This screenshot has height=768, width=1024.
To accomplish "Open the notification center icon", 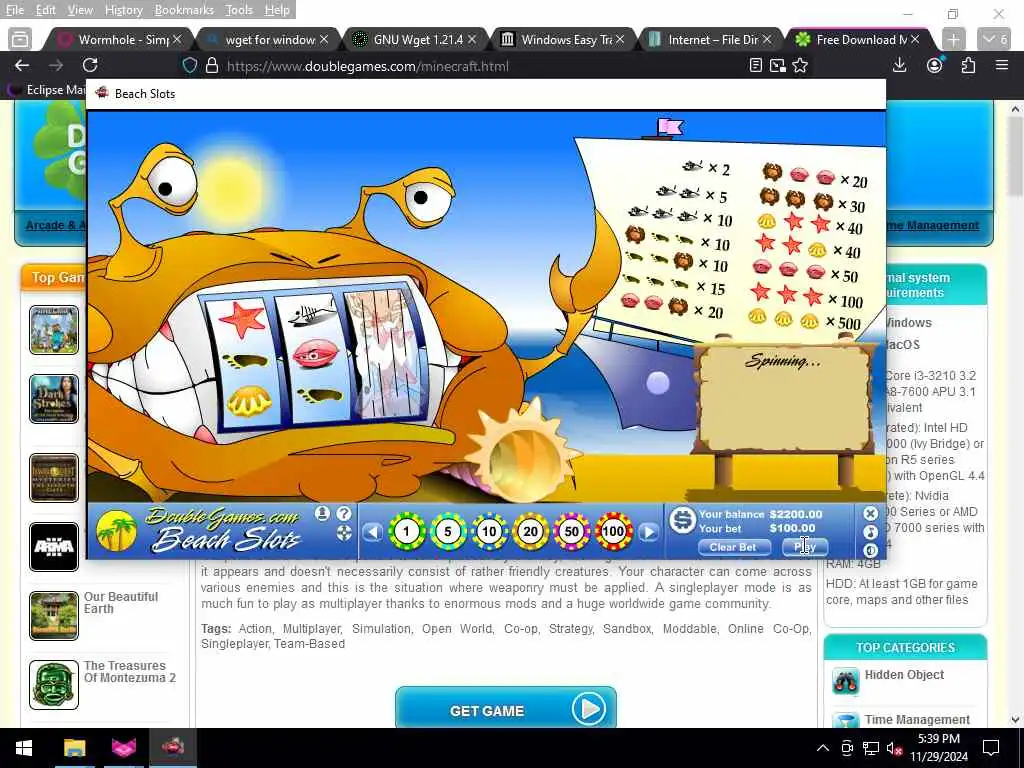I will 991,748.
